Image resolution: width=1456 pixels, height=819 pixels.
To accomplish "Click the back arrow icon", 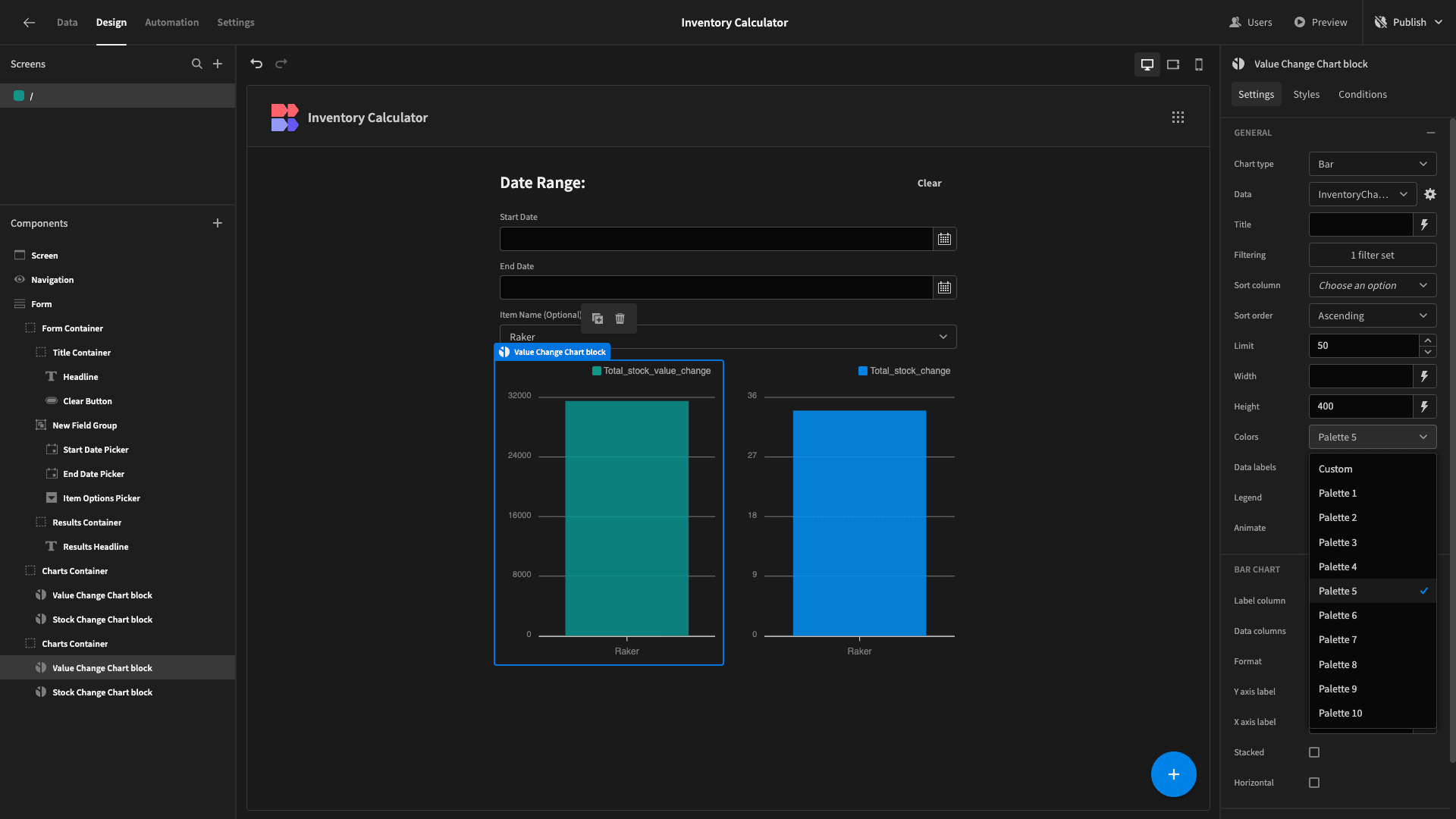I will pyautogui.click(x=29, y=23).
